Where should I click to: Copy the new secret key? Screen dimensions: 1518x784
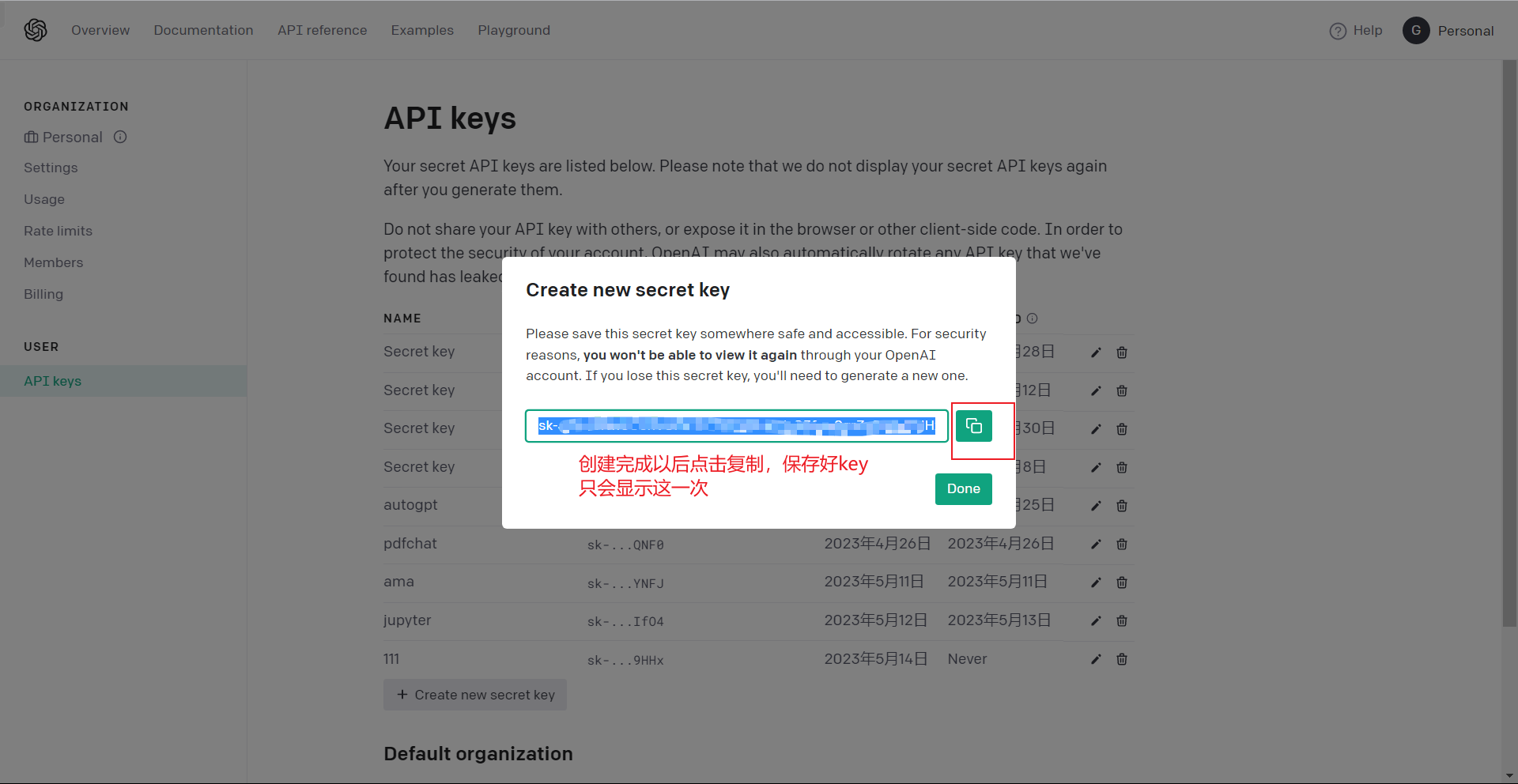pos(973,427)
